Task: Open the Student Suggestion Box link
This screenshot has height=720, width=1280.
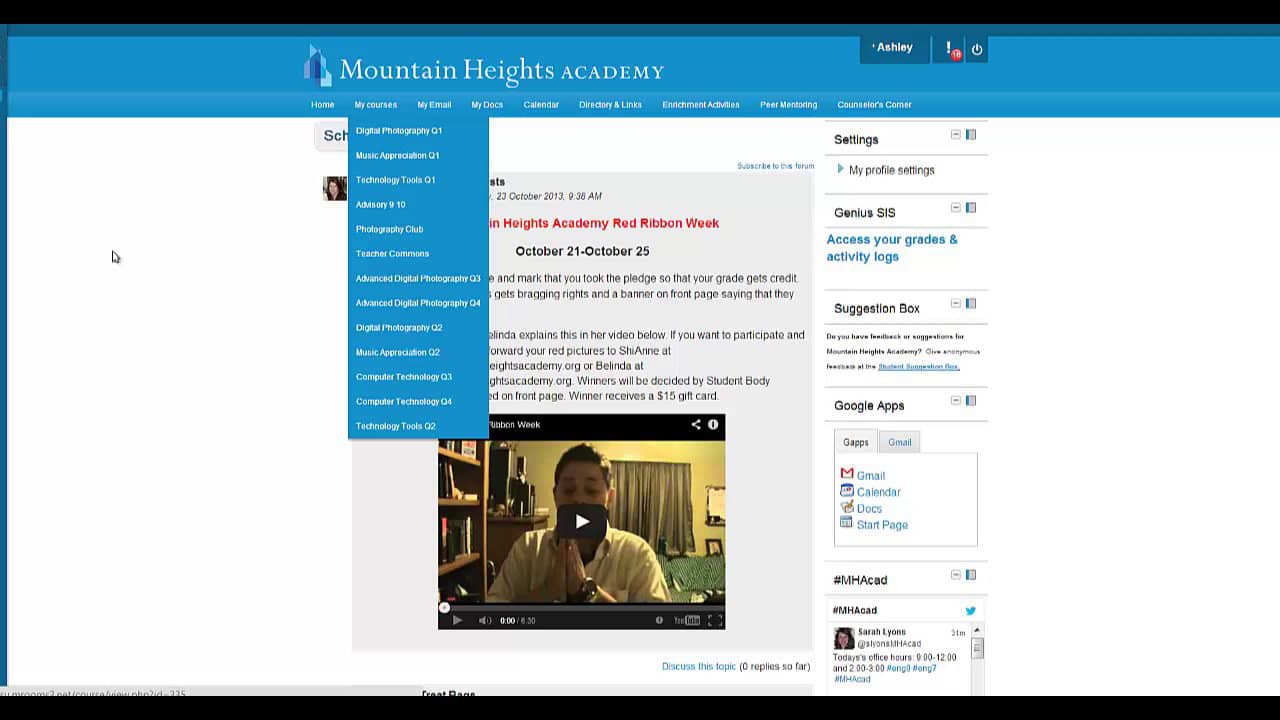Action: tap(919, 366)
